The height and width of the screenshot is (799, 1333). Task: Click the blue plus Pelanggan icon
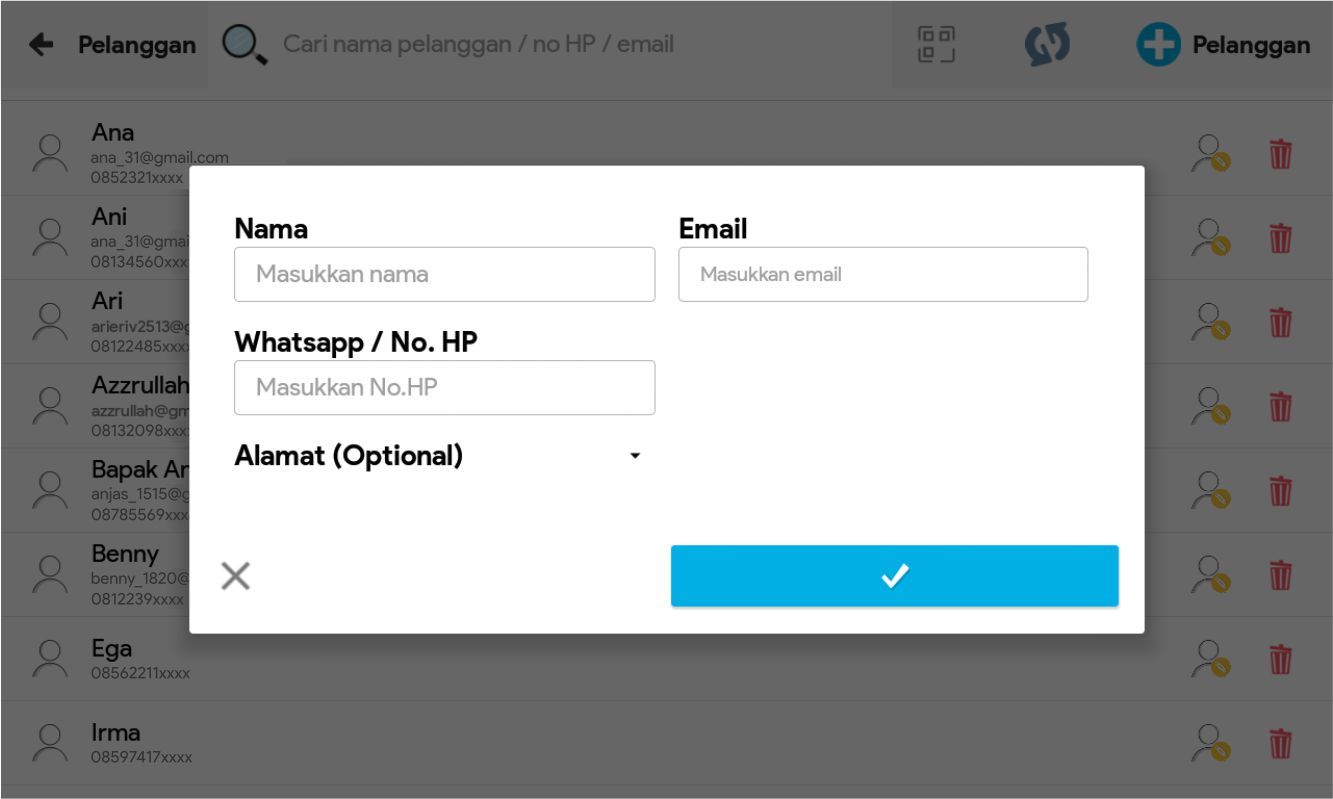[1158, 45]
